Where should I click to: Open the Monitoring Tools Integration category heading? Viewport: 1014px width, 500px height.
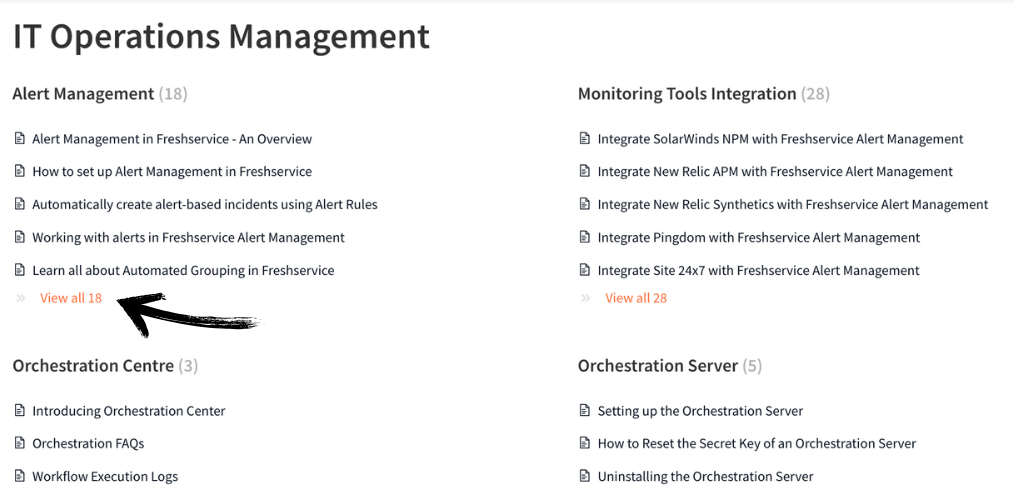[687, 94]
